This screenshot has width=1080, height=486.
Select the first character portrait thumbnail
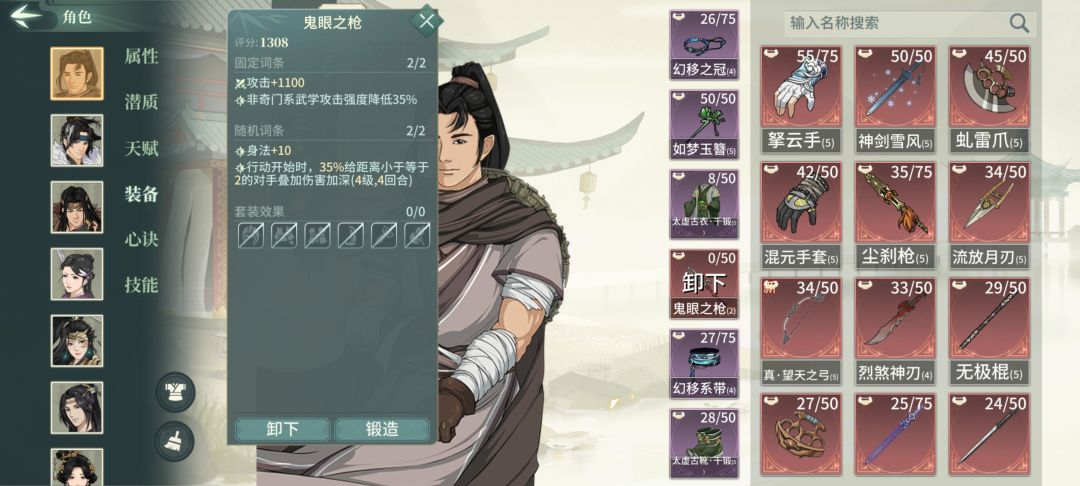pyautogui.click(x=77, y=74)
